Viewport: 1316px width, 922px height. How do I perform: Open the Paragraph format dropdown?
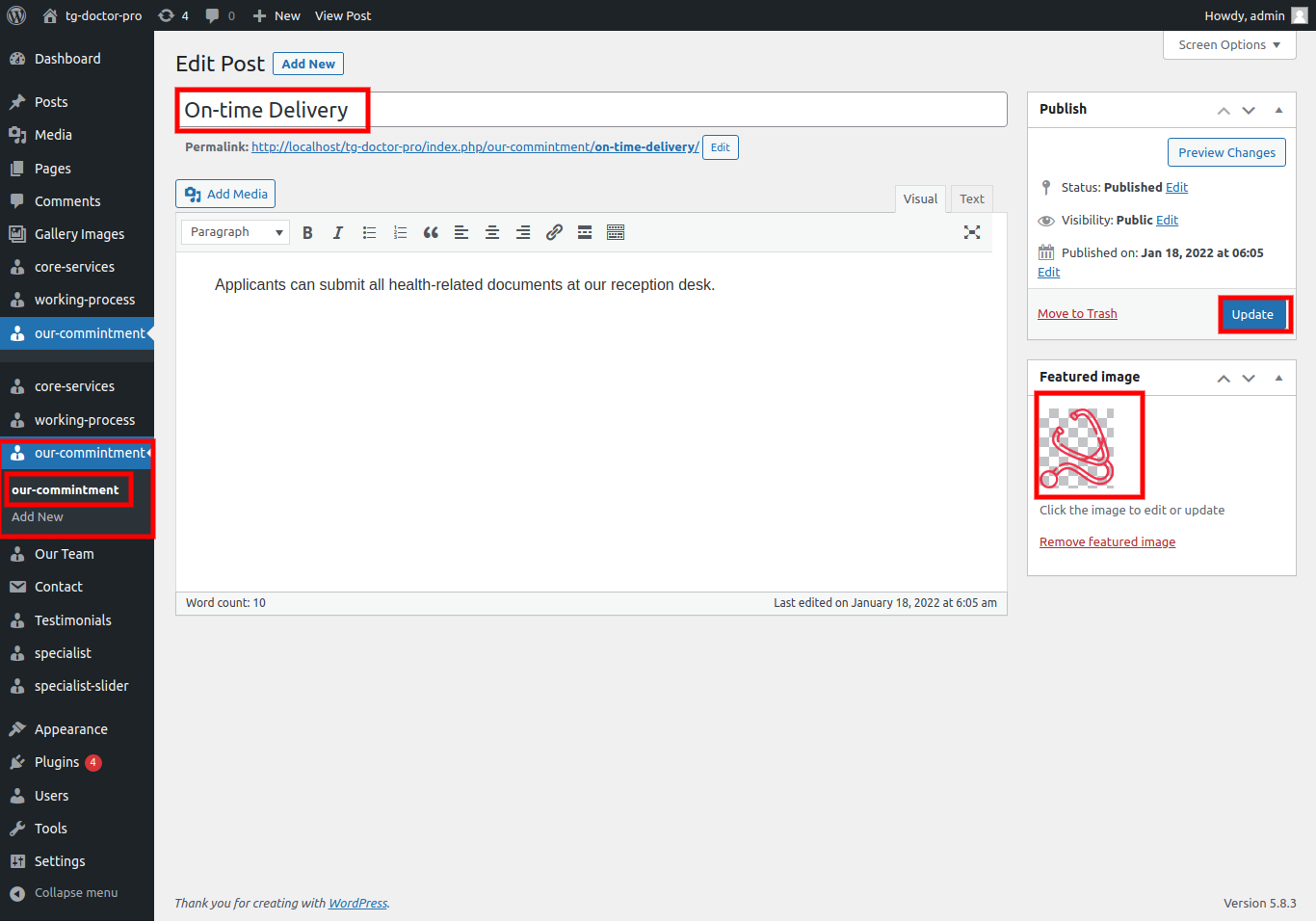click(235, 232)
